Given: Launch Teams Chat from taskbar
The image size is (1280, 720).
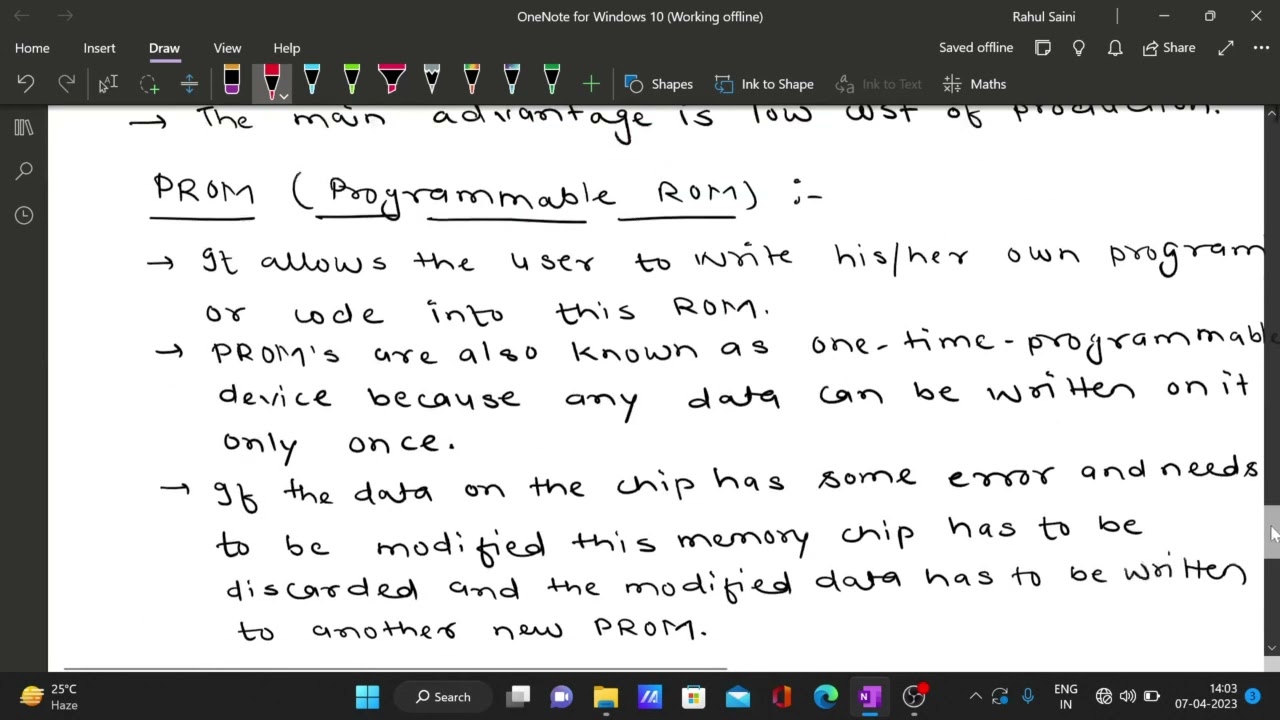Looking at the screenshot, I should tap(562, 697).
